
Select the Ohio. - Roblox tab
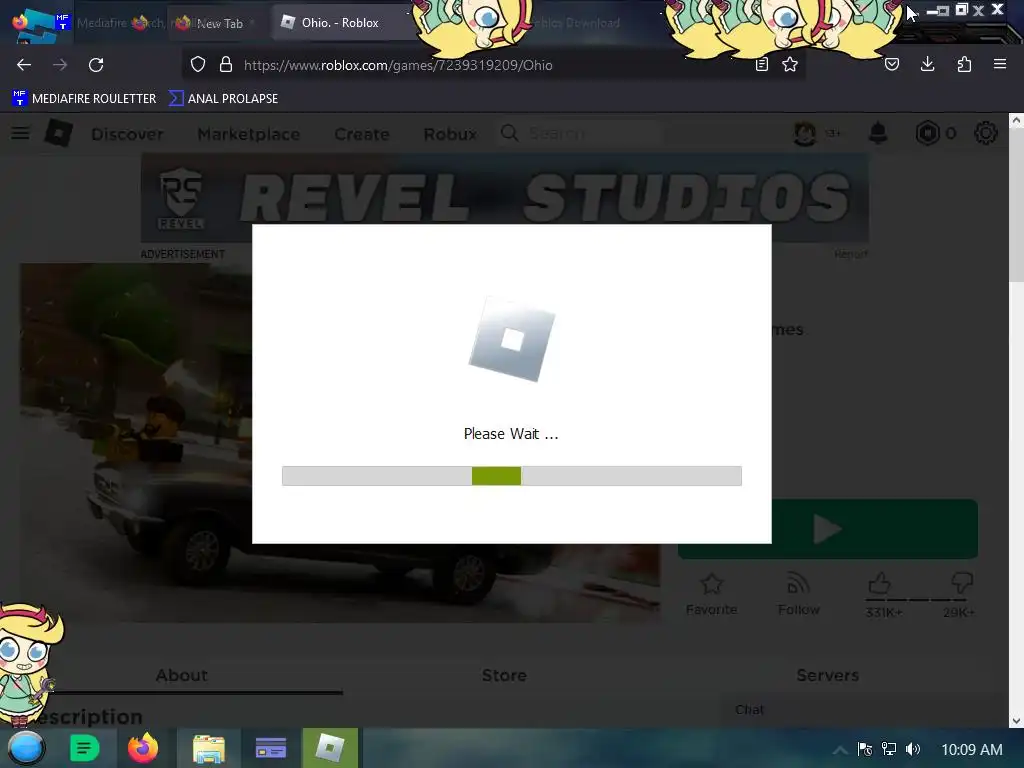340,23
